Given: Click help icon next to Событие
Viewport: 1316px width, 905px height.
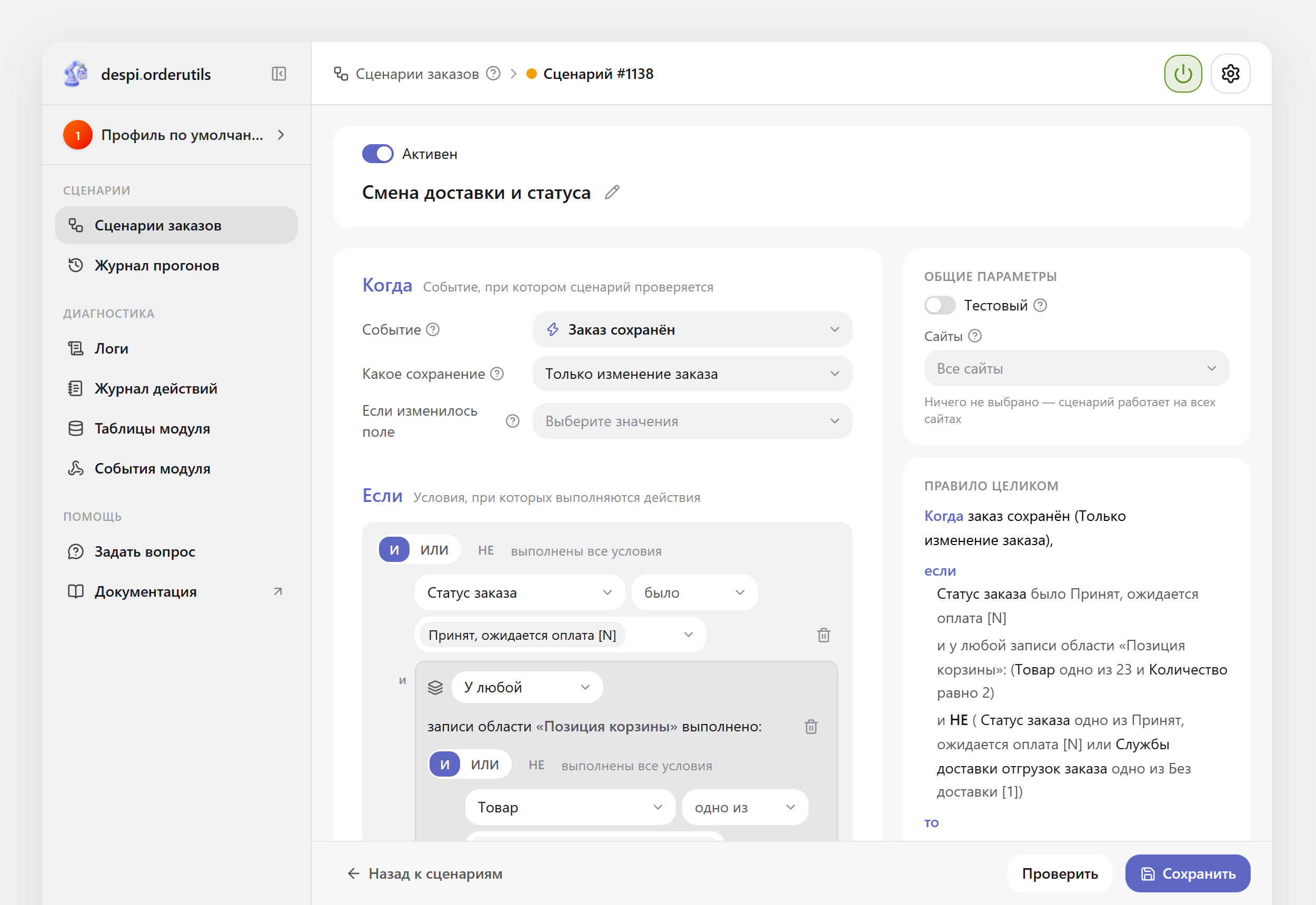Looking at the screenshot, I should tap(433, 329).
